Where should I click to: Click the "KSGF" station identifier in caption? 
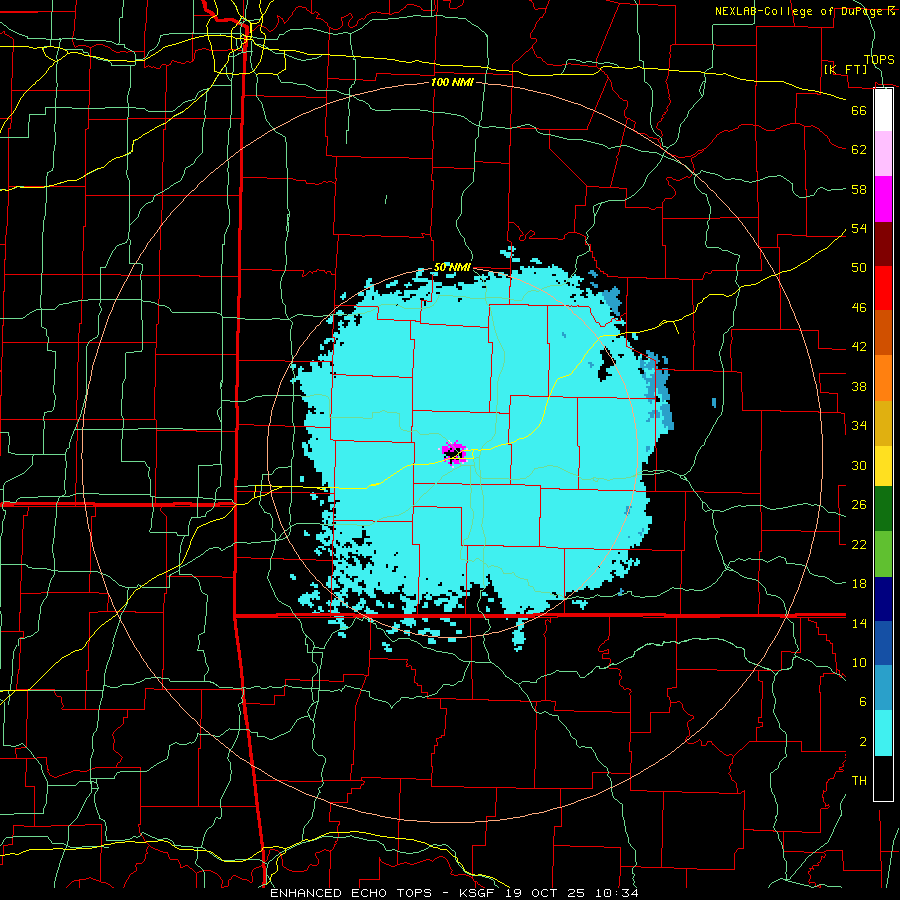[479, 893]
